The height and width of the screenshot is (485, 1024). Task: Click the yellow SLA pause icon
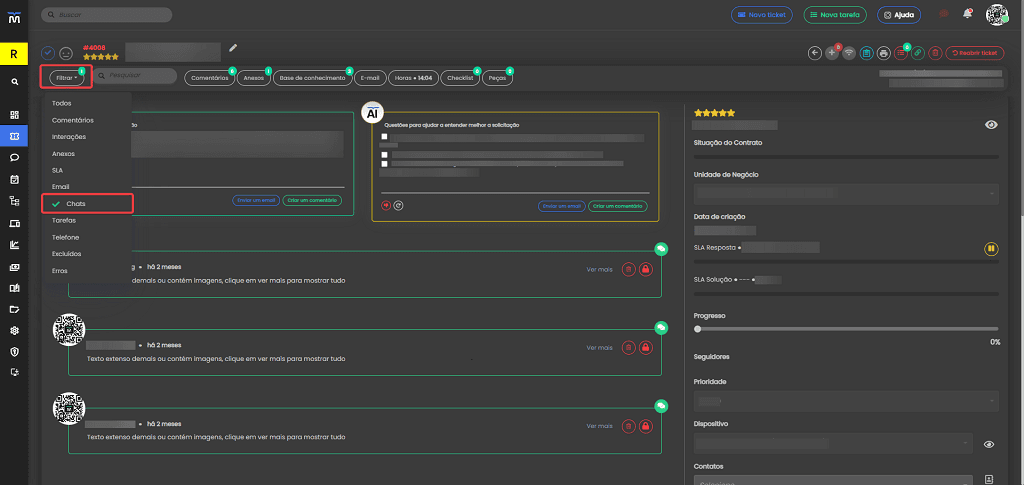tap(991, 249)
